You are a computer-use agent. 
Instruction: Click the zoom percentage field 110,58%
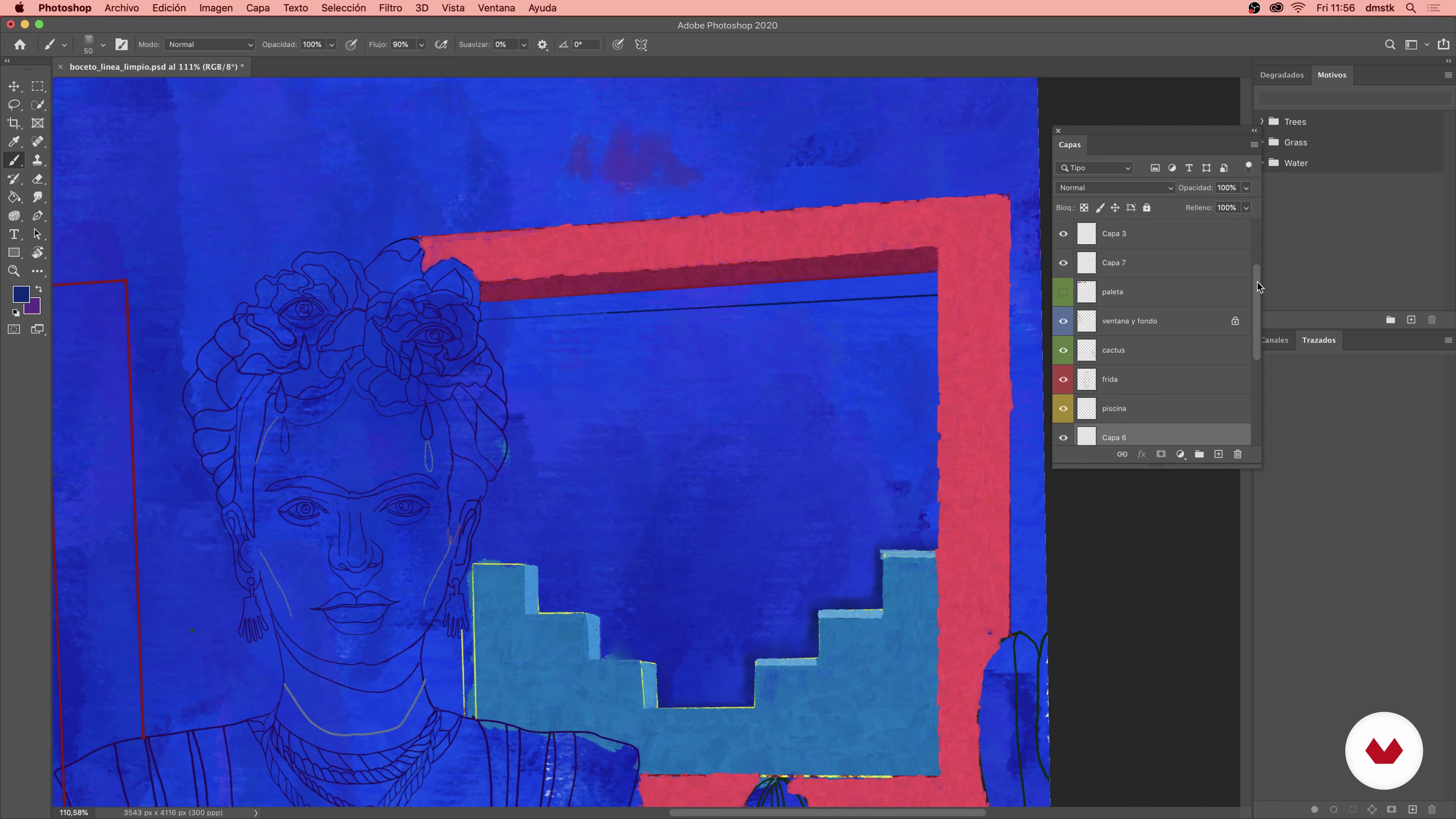pos(74,813)
